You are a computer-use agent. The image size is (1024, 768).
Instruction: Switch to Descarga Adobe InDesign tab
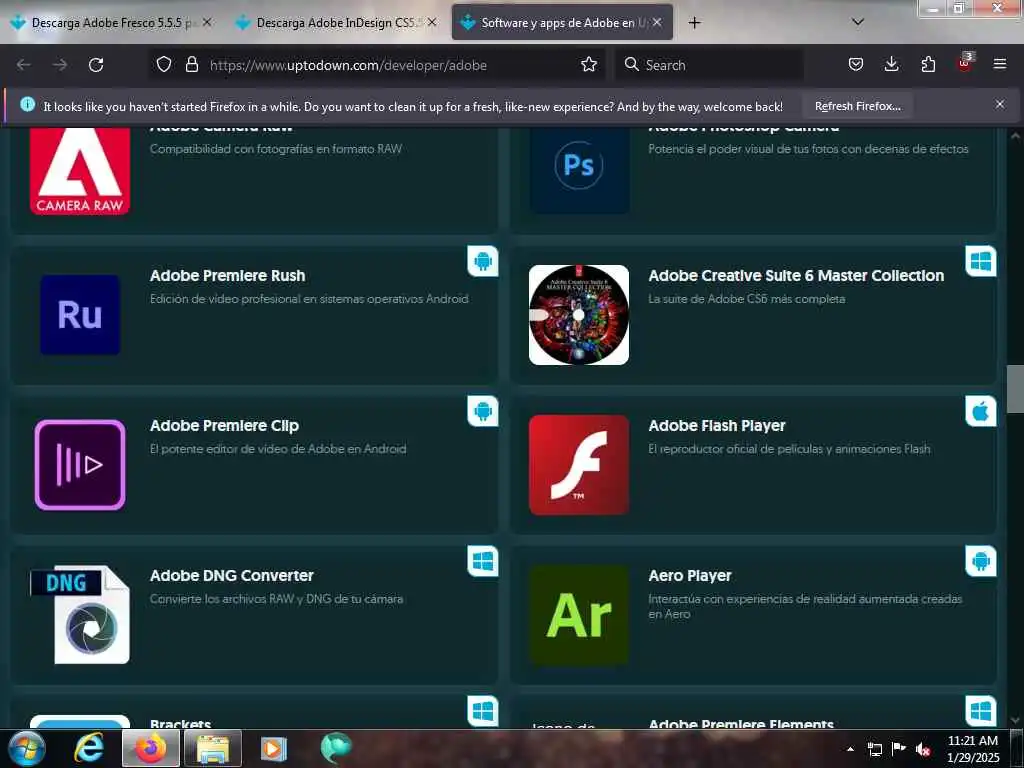[336, 22]
